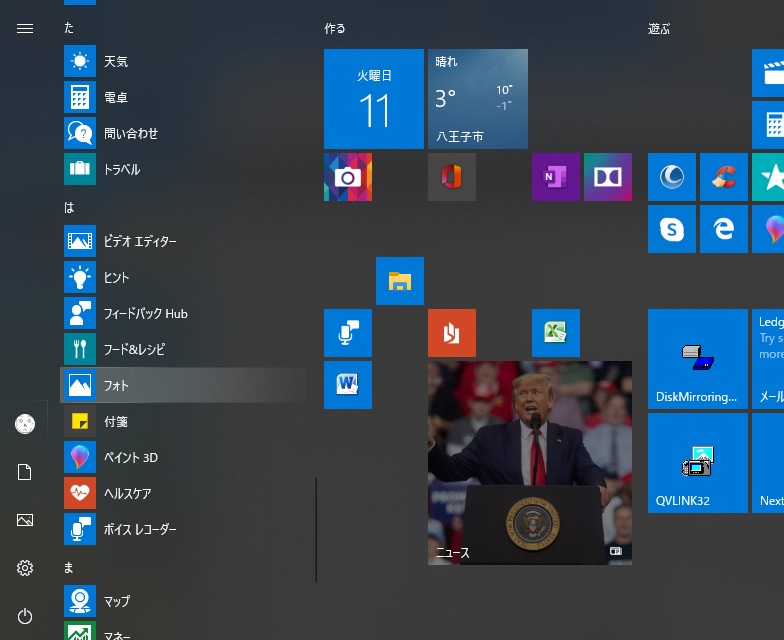
Task: Jump to the ま letter group header
Action: coord(69,567)
